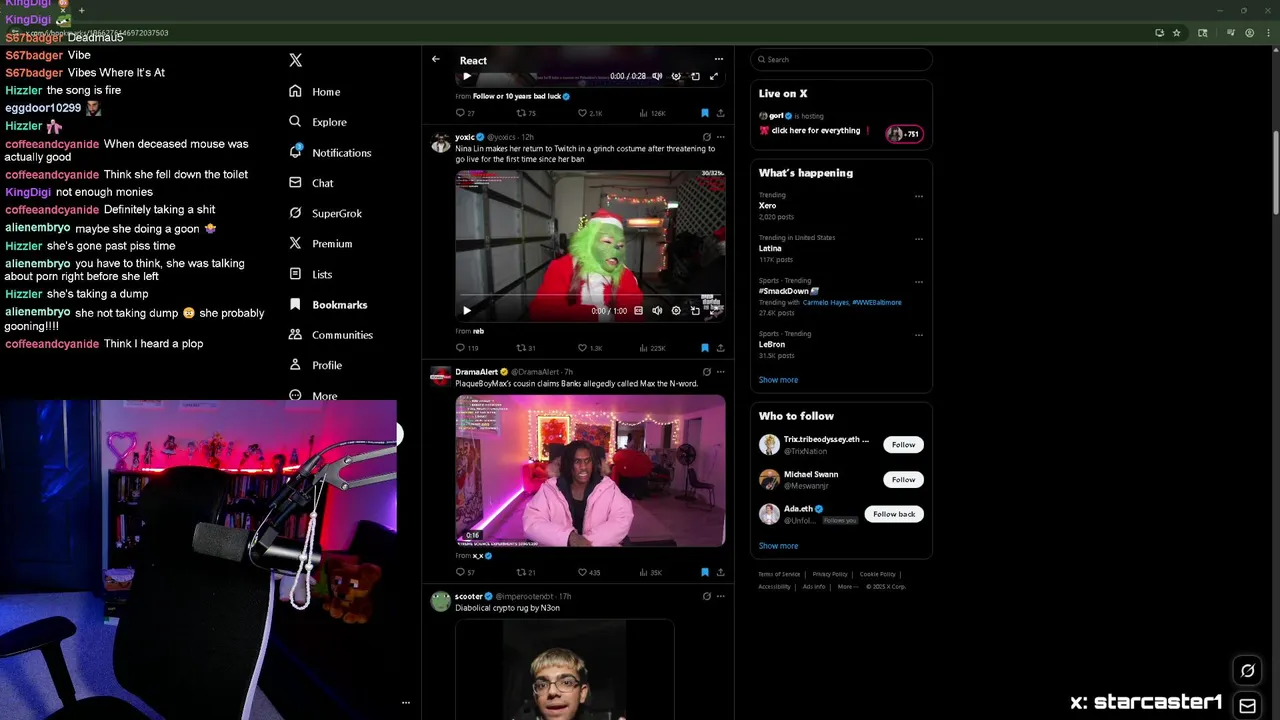Go to Explore

[318, 122]
